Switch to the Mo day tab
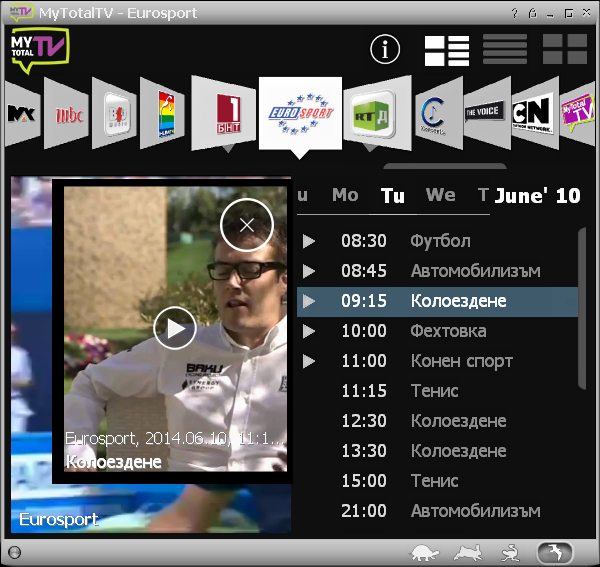The image size is (600, 567). click(345, 195)
